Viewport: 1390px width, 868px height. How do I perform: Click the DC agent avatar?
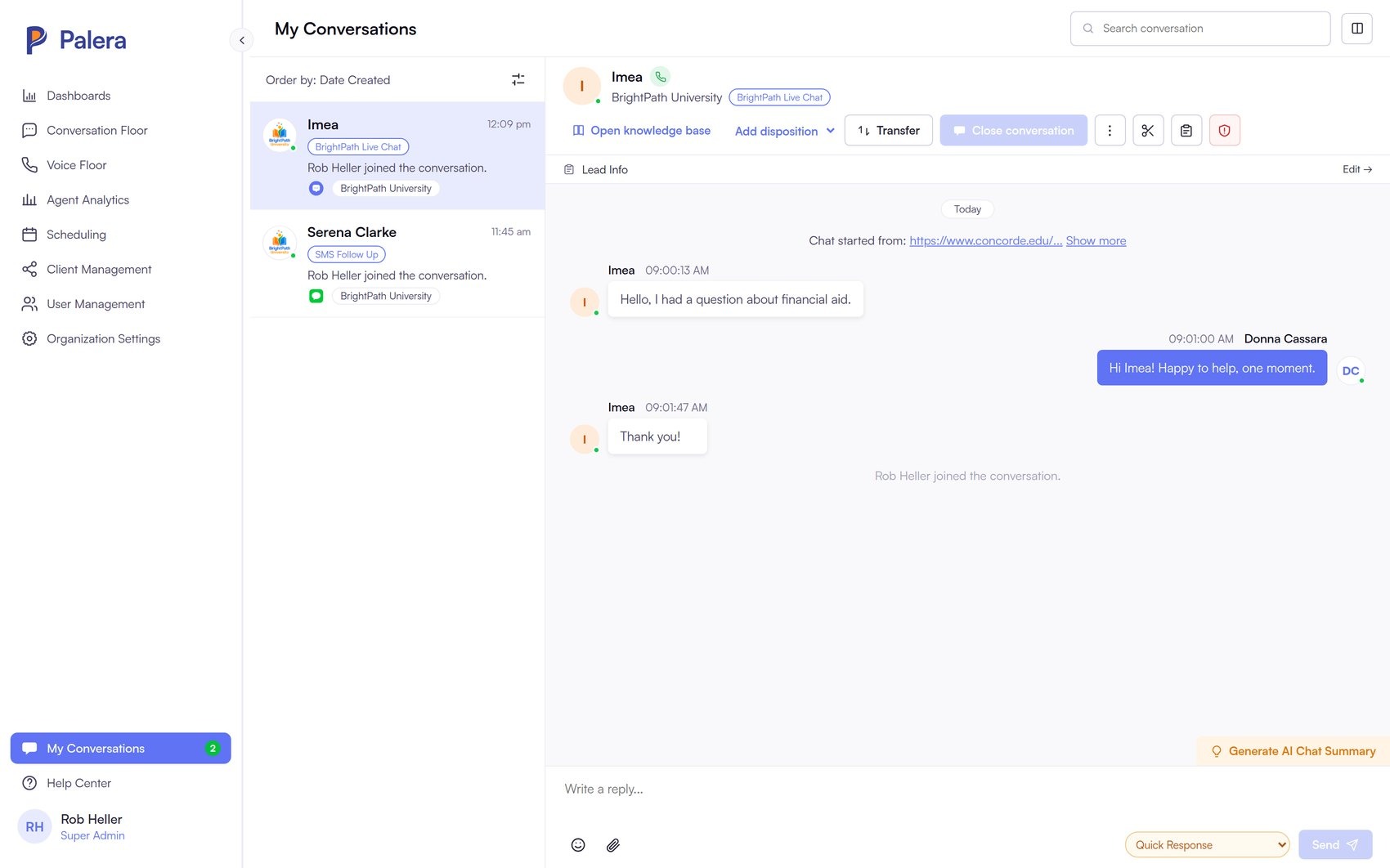click(x=1351, y=370)
